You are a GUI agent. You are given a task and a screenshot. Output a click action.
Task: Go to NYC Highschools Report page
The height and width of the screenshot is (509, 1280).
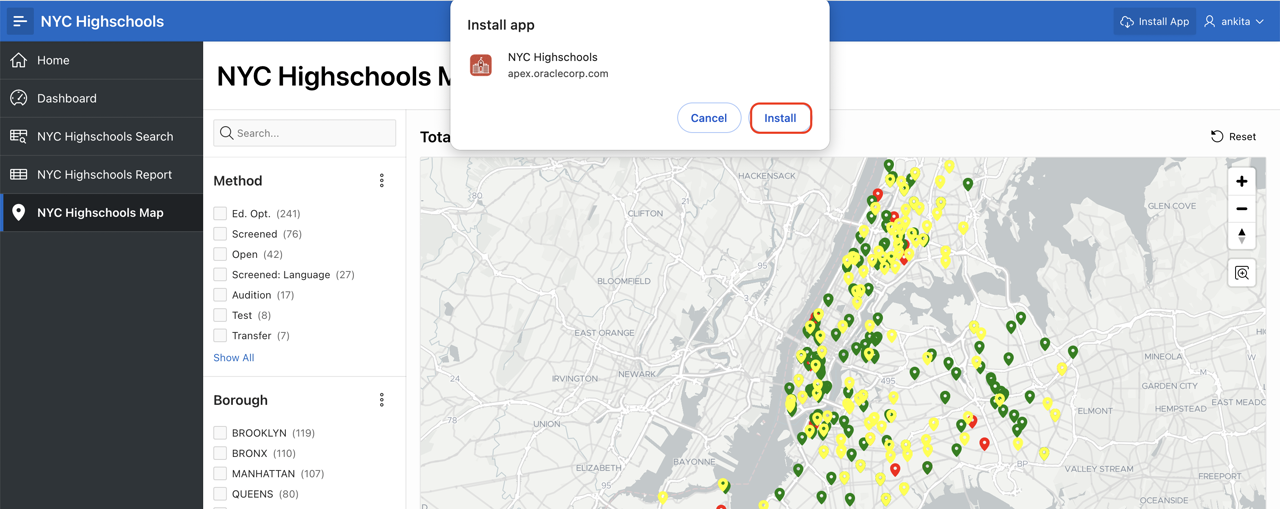point(104,174)
